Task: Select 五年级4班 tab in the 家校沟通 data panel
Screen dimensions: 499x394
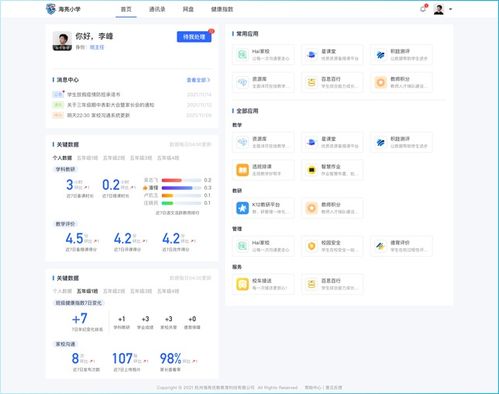Action: coord(168,291)
